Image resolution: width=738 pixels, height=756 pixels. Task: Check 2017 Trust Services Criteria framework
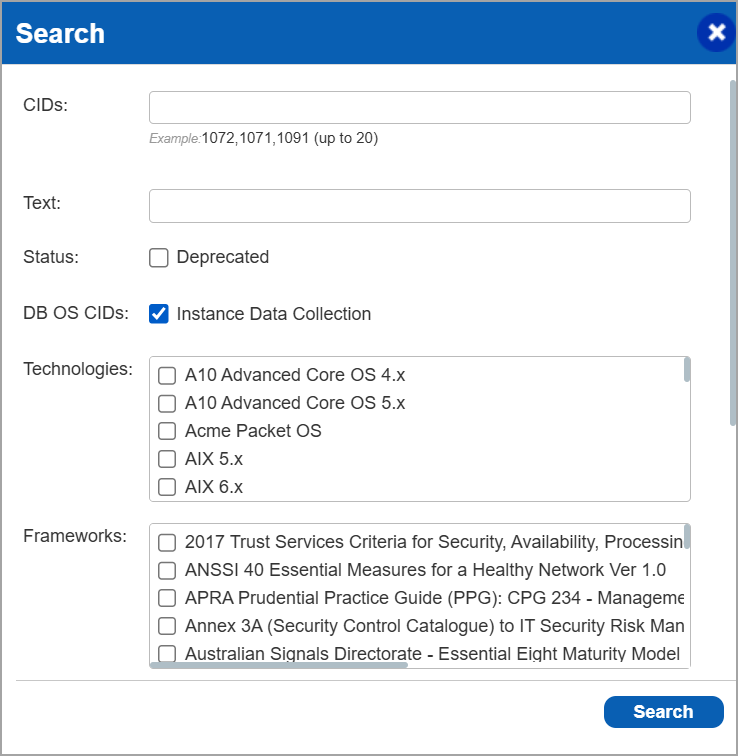(167, 542)
